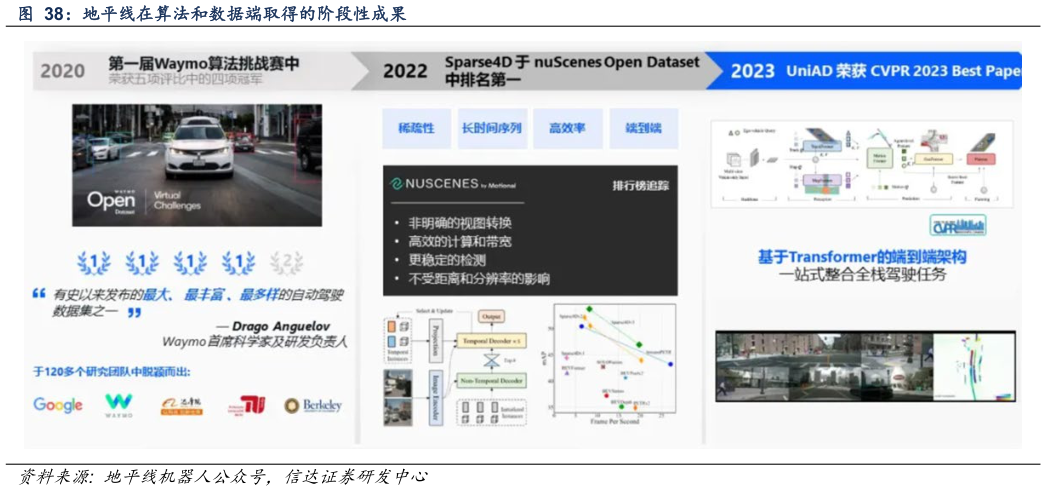Click the grey laurel badge numbered 2

click(286, 264)
